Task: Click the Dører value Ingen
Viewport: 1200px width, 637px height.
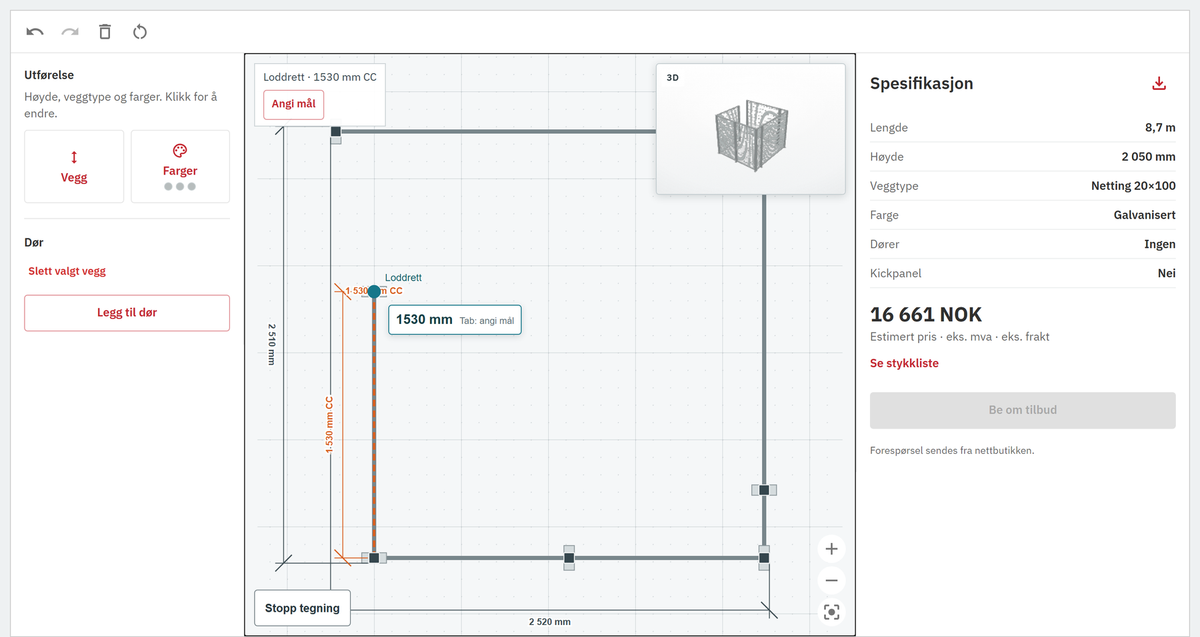Action: click(1160, 244)
